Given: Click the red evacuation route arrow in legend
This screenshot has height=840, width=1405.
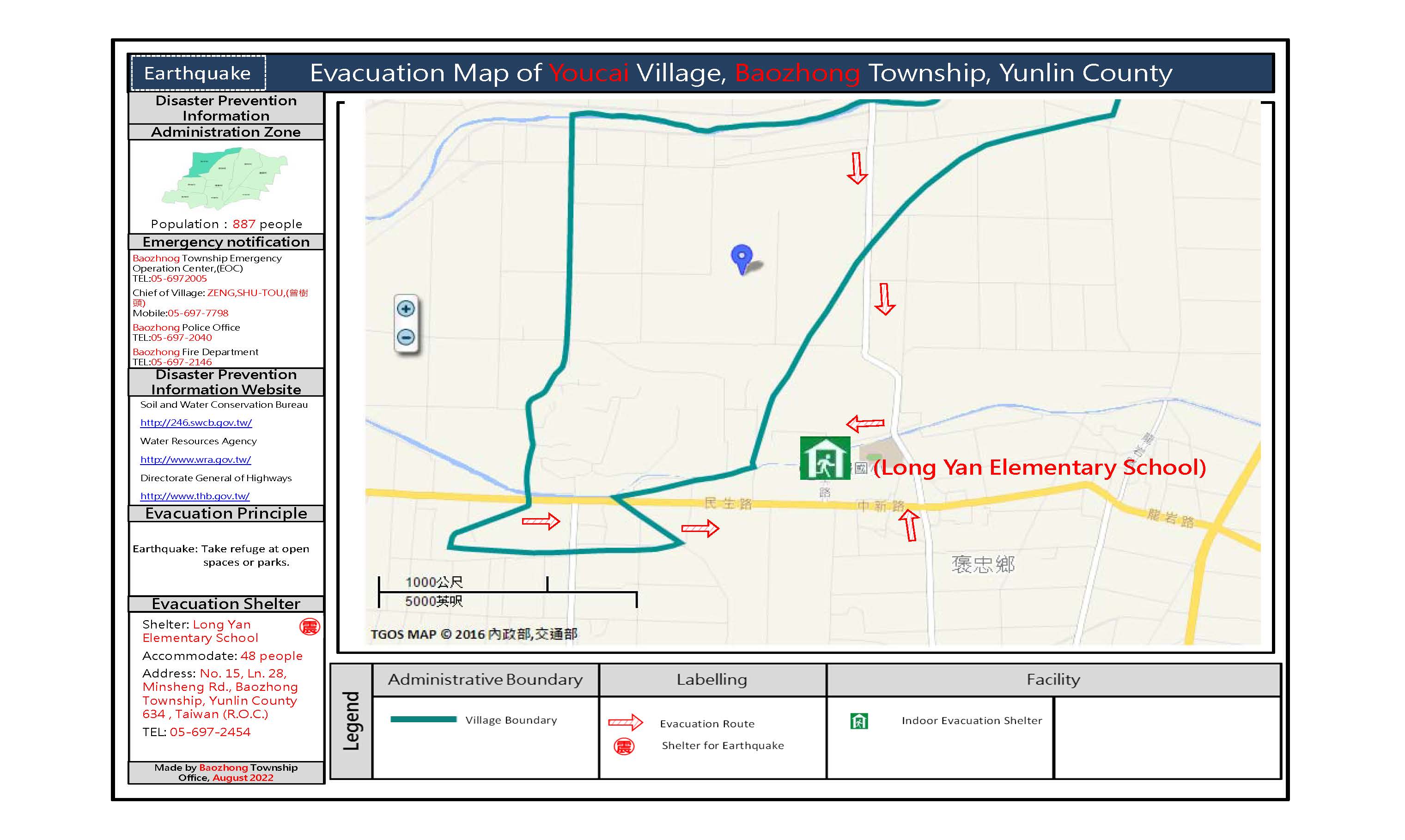Looking at the screenshot, I should tap(625, 722).
